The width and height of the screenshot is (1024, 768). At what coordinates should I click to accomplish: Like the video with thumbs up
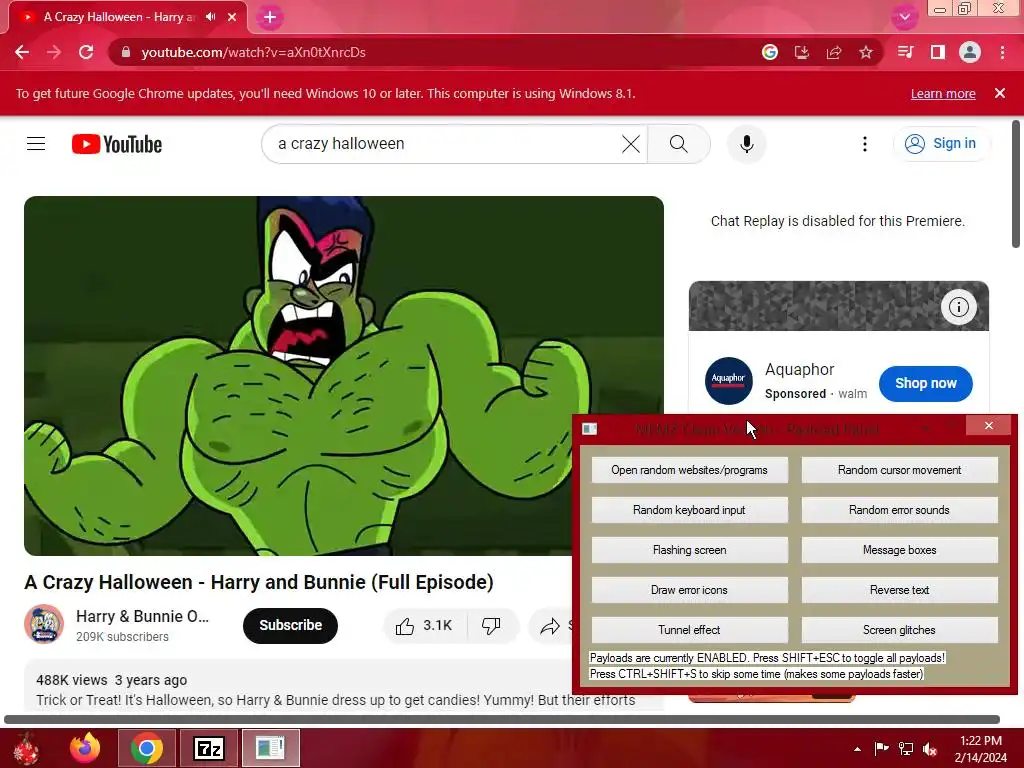pos(424,626)
